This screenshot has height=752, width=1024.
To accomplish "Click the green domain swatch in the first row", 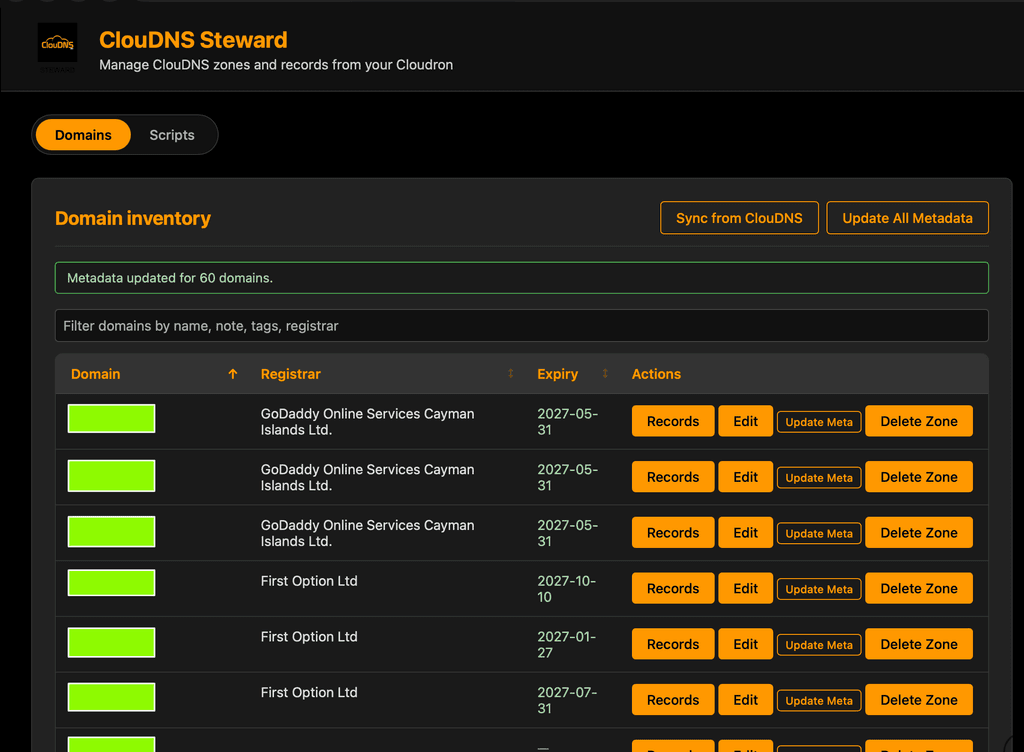I will [x=111, y=418].
